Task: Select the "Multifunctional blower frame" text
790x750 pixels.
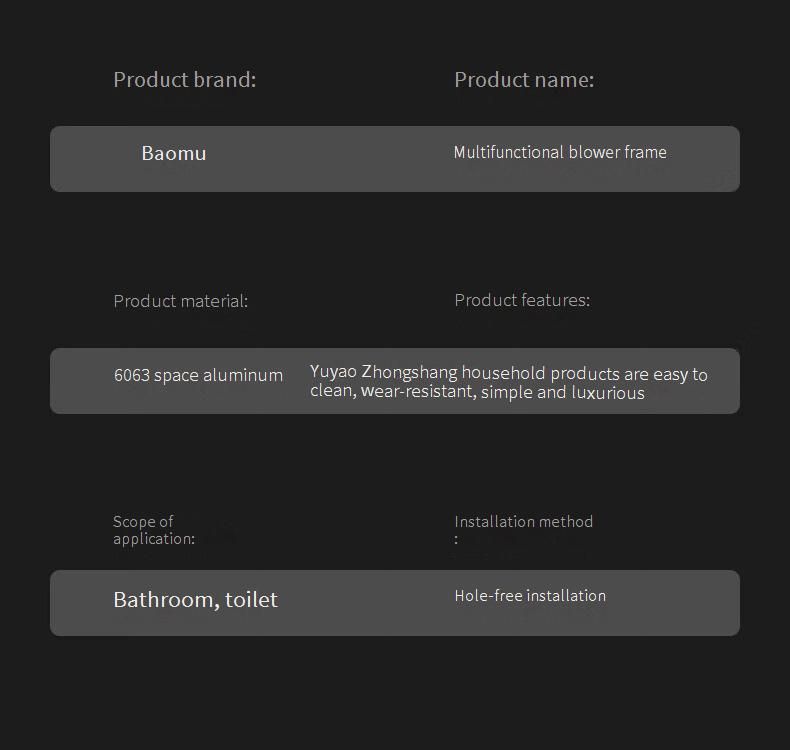Action: pyautogui.click(x=560, y=152)
